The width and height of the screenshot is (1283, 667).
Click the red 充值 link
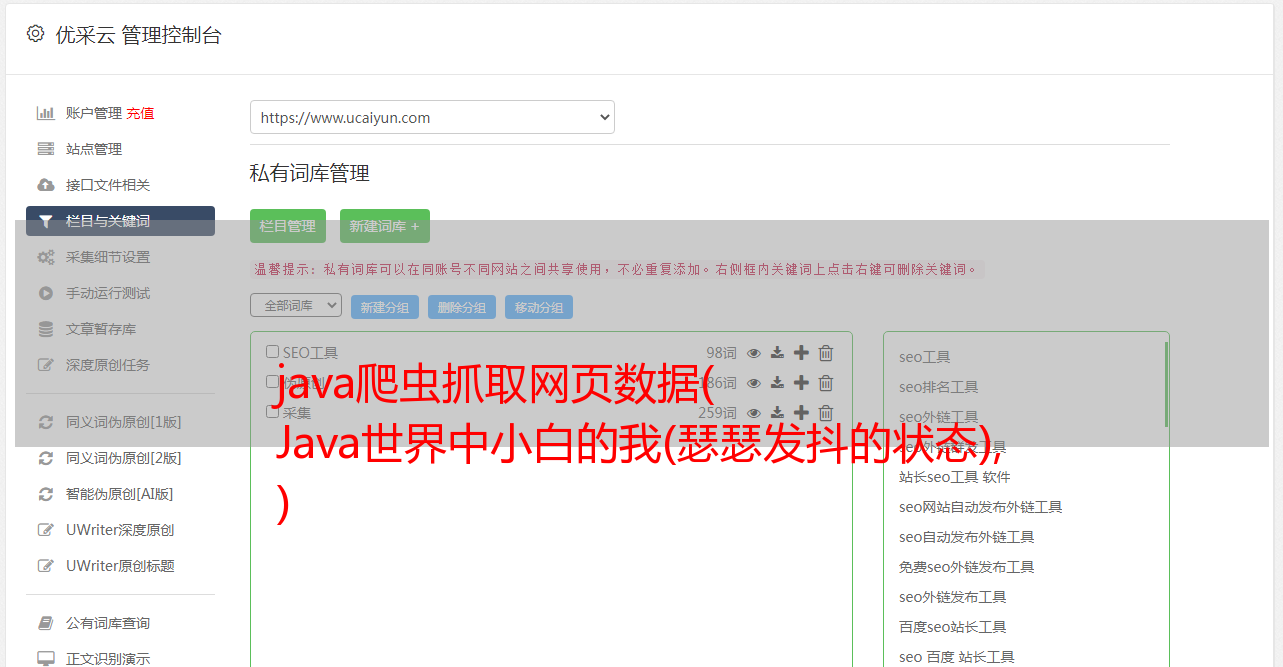click(140, 113)
